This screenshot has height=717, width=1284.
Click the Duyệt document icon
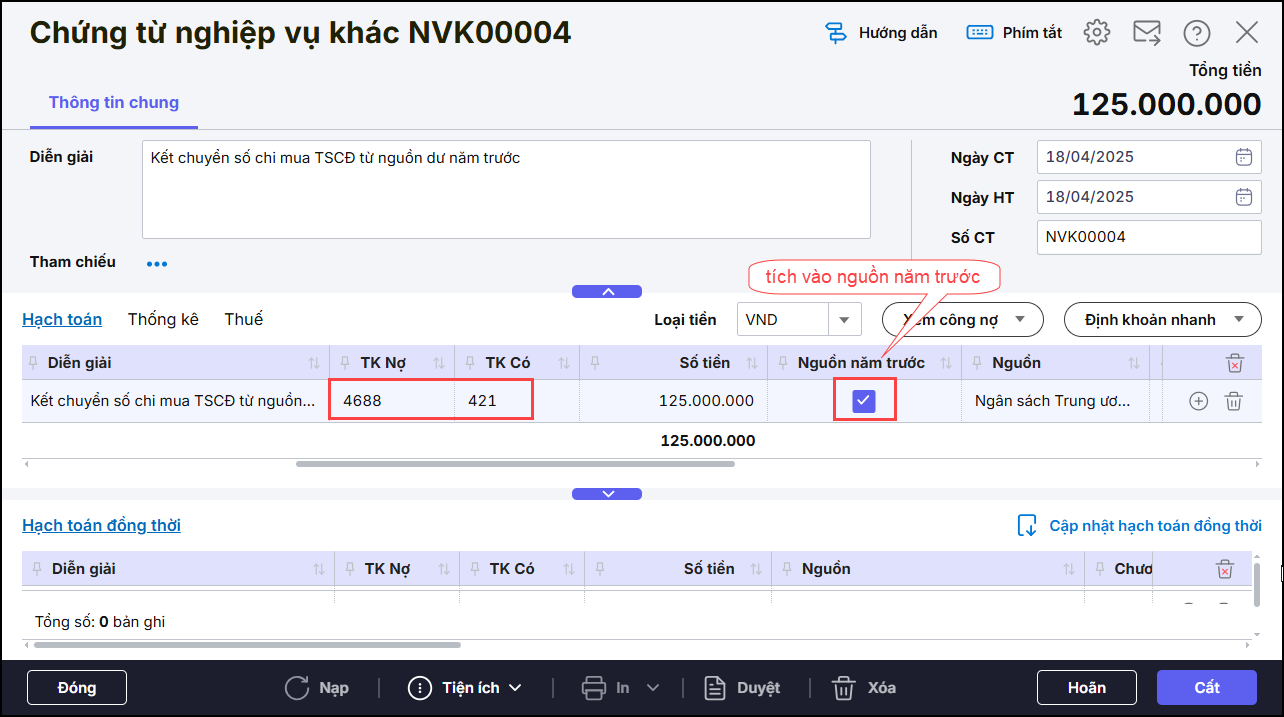coord(715,688)
